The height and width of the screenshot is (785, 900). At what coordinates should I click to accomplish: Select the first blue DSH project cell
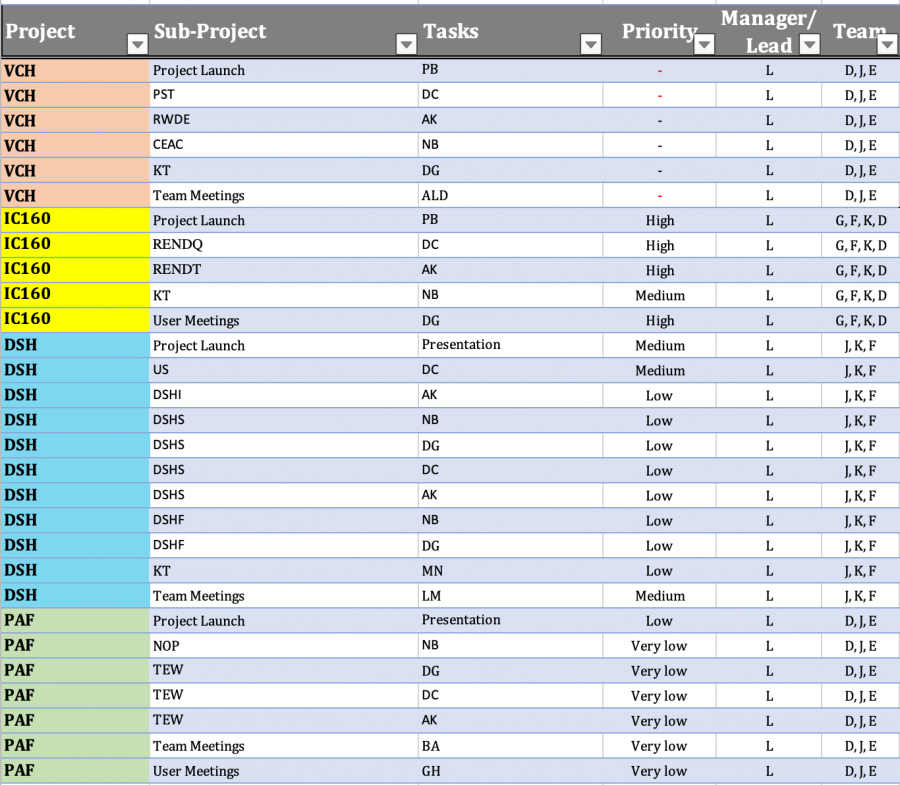coord(75,345)
